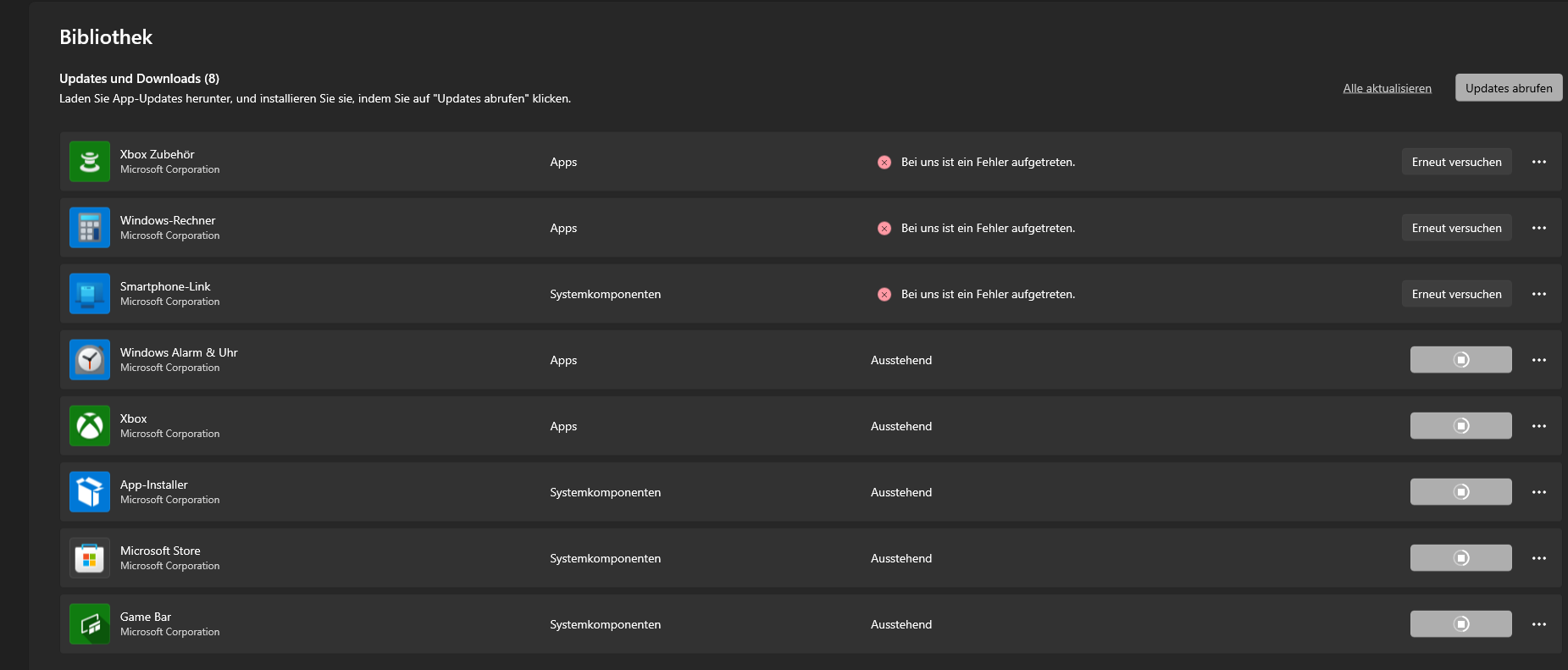1568x670 pixels.
Task: Click Apps label in Windows-Rechner row
Action: pyautogui.click(x=563, y=229)
